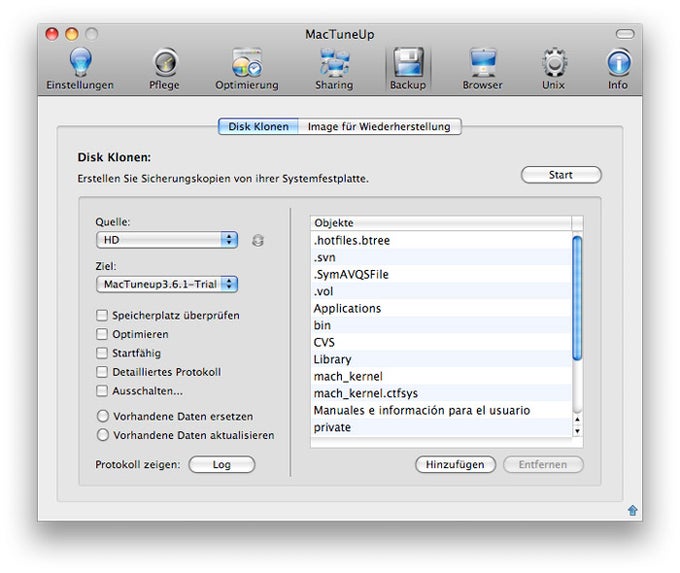Viewport: 680px width, 573px height.
Task: Select Vorhandene Daten aktualisieren radio button
Action: pyautogui.click(x=103, y=435)
